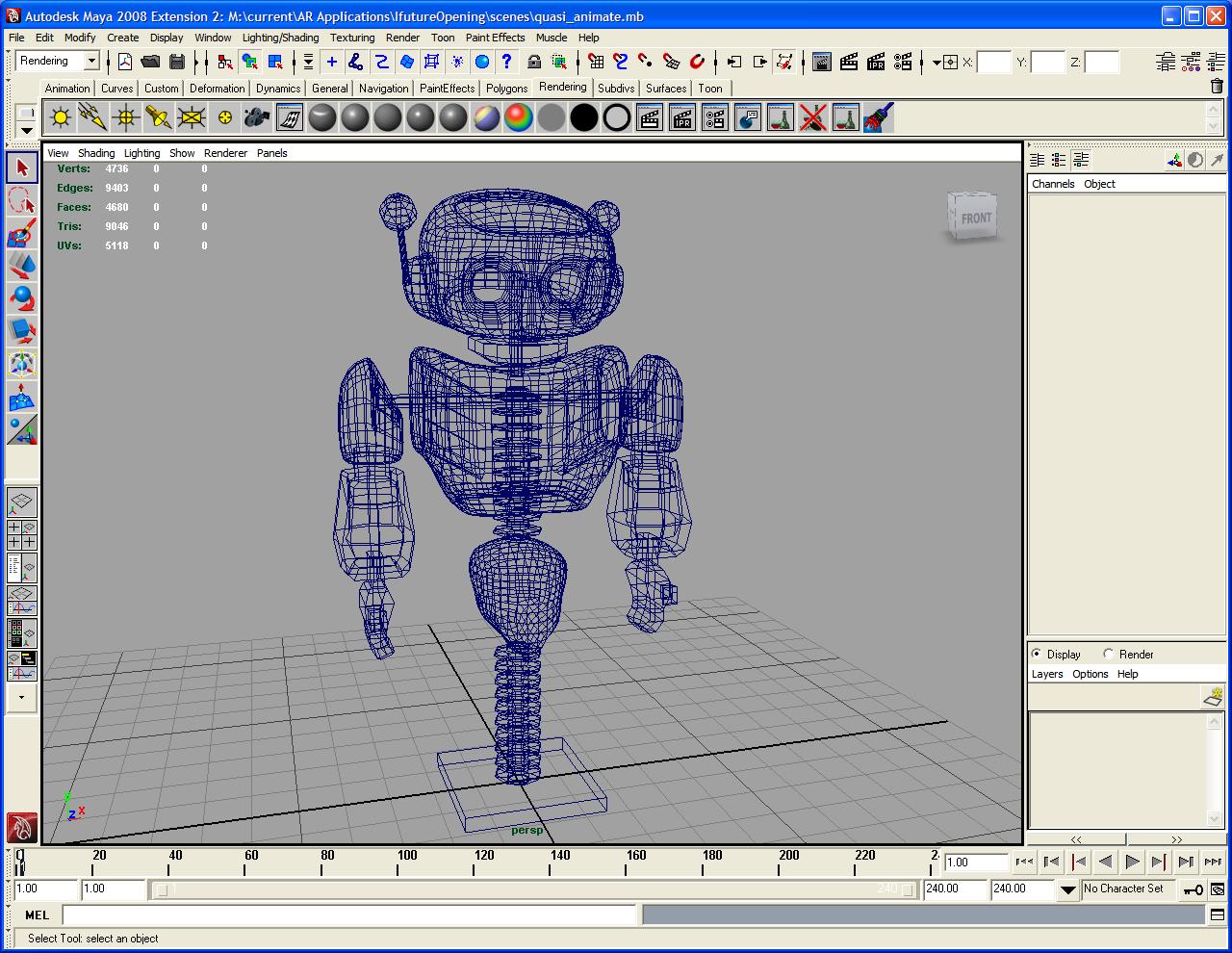Enable snap to curves icon
This screenshot has height=953, width=1232.
pyautogui.click(x=621, y=62)
